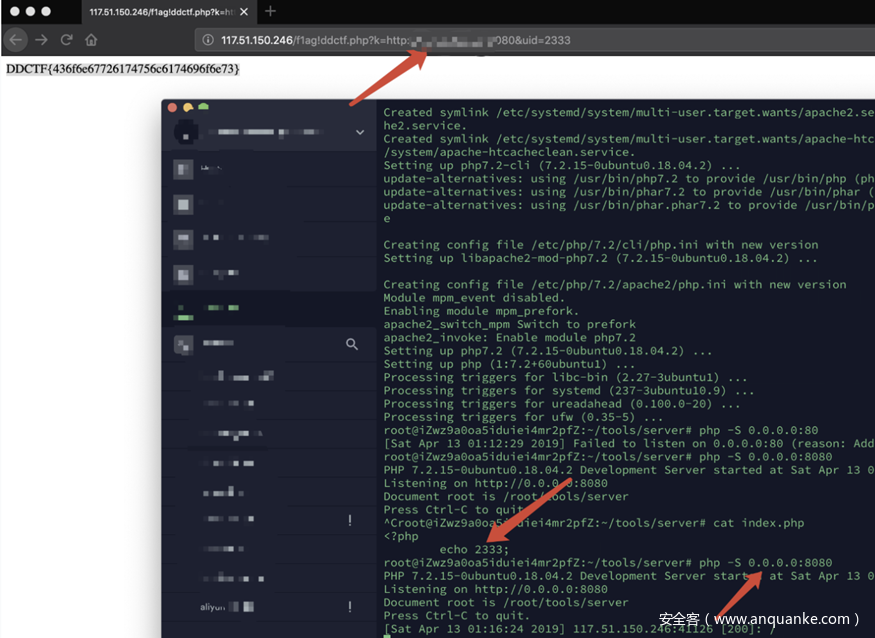Viewport: 875px width, 638px height.
Task: Click the profile avatar in sidebar header
Action: [x=184, y=132]
